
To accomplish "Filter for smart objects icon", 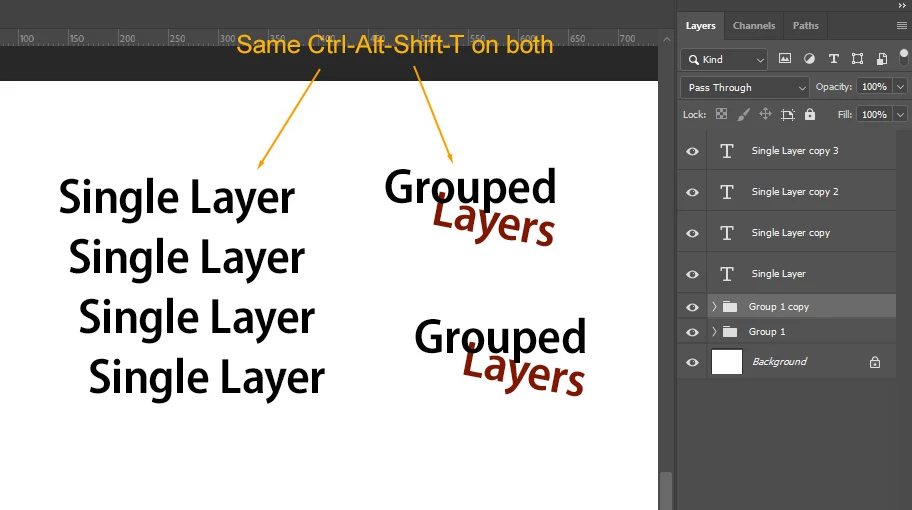I will 882,58.
